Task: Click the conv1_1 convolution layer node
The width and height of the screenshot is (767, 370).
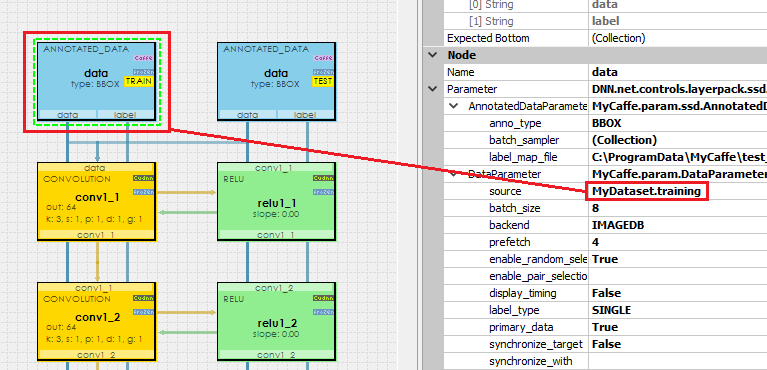Action: (97, 201)
